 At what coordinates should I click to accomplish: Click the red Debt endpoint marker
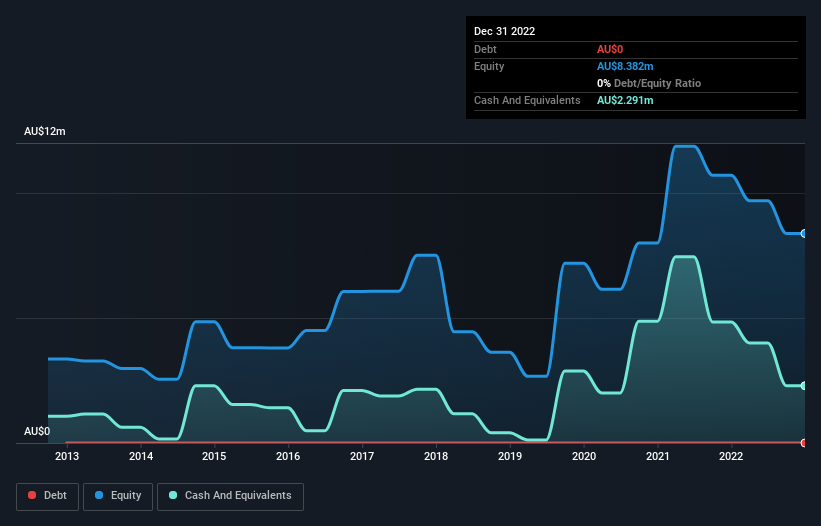[x=804, y=443]
